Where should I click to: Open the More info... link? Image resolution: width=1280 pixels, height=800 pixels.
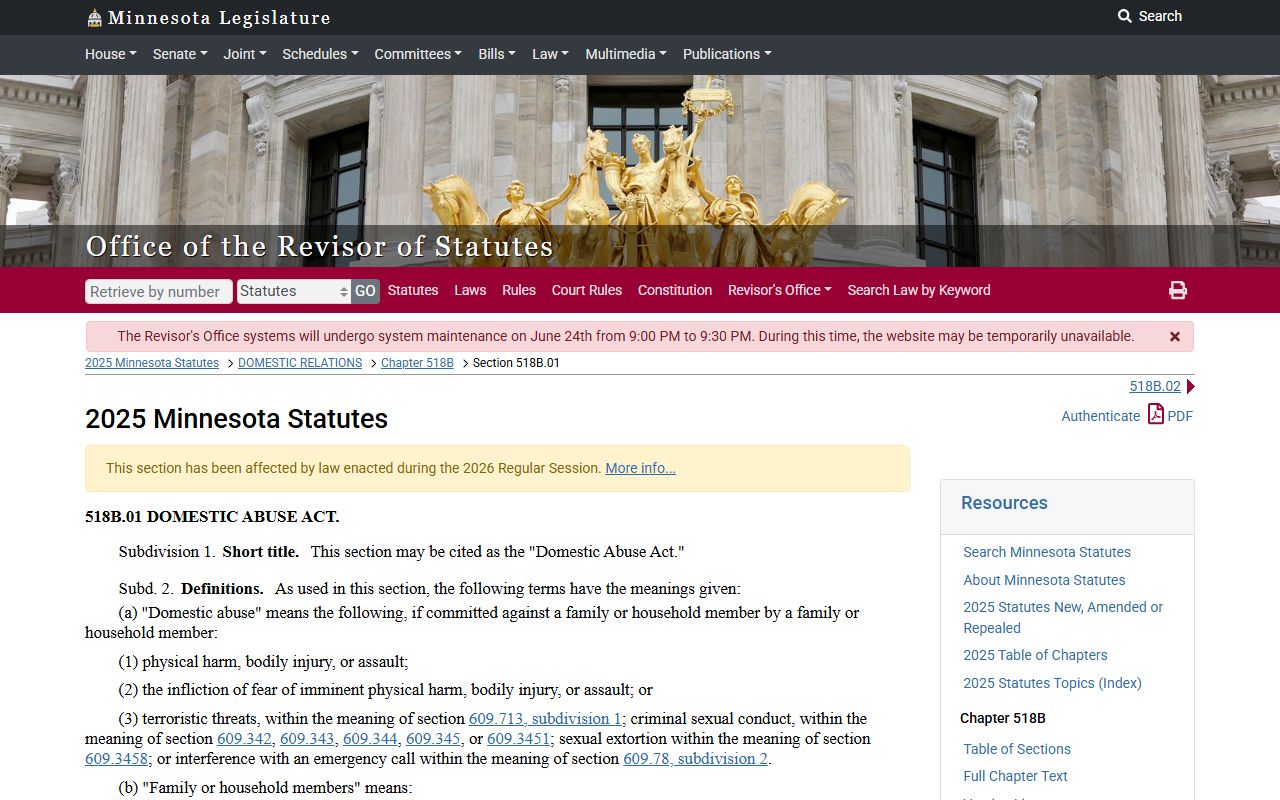640,468
